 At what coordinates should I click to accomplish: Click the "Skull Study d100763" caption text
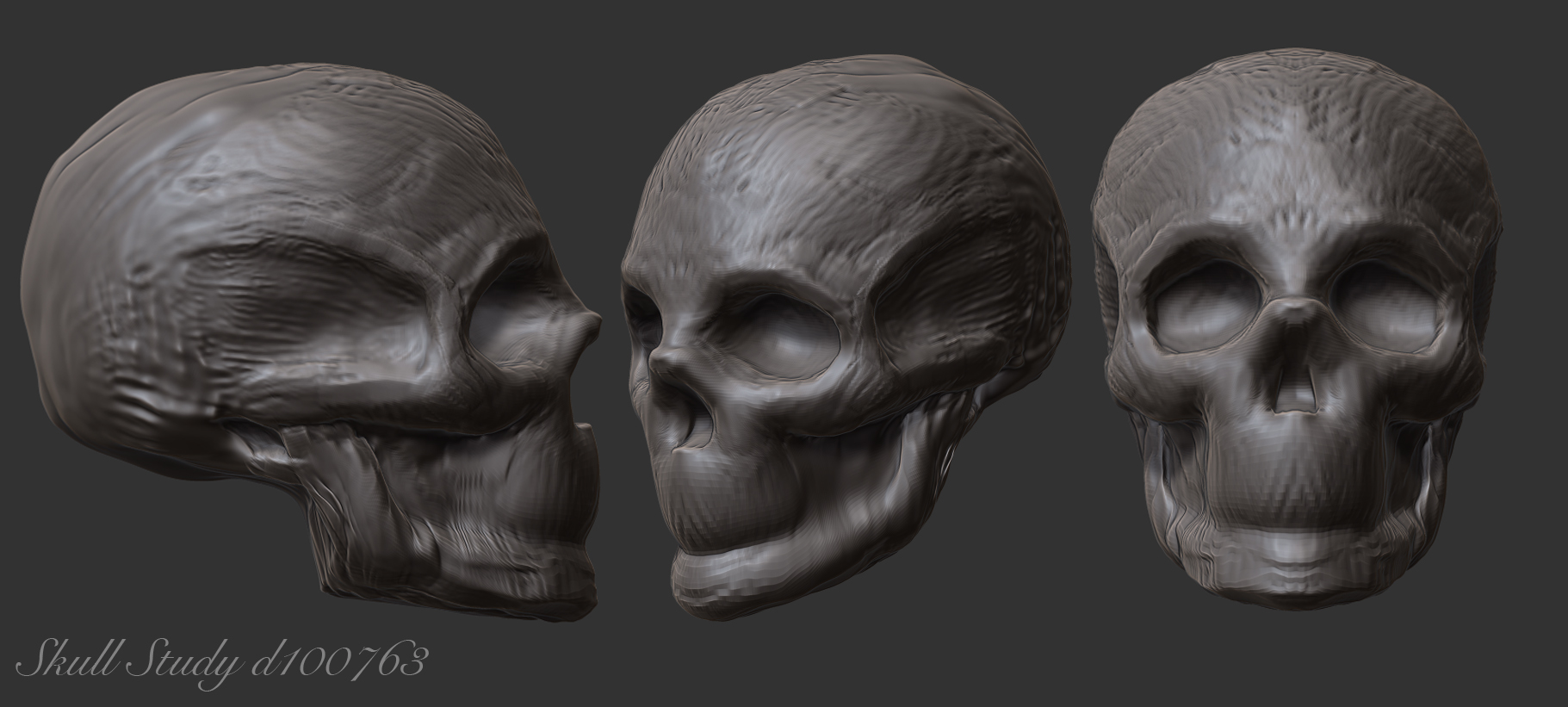[223, 665]
